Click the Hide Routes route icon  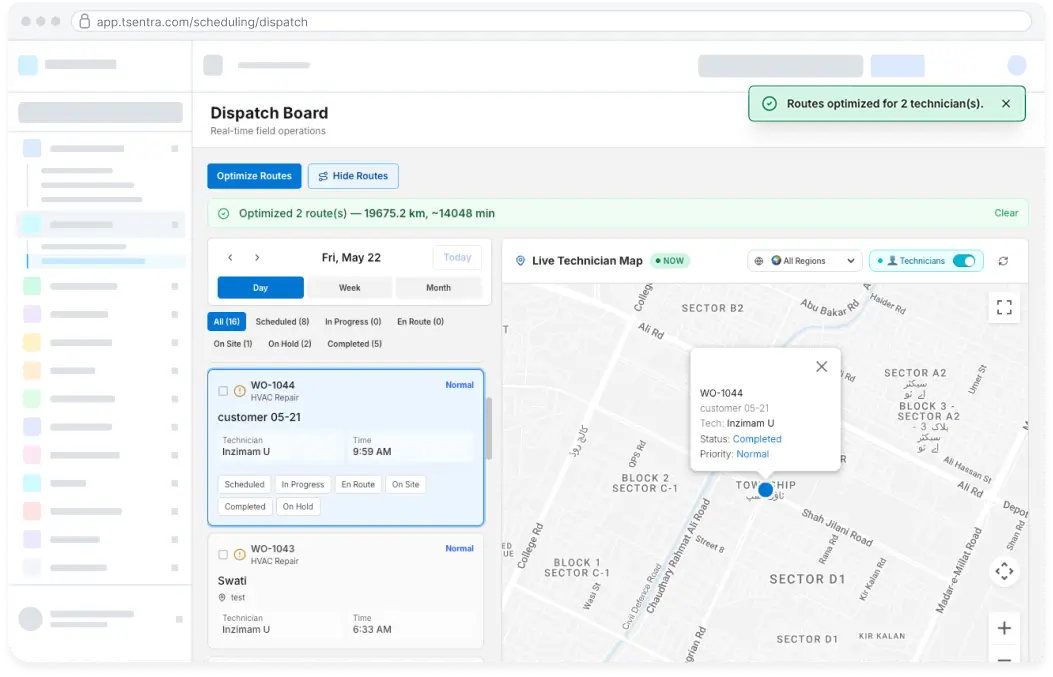[x=323, y=176]
